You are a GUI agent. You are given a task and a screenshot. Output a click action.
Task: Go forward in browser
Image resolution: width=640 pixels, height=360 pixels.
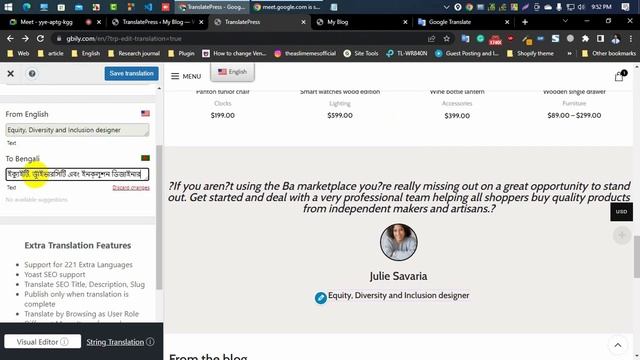25,38
